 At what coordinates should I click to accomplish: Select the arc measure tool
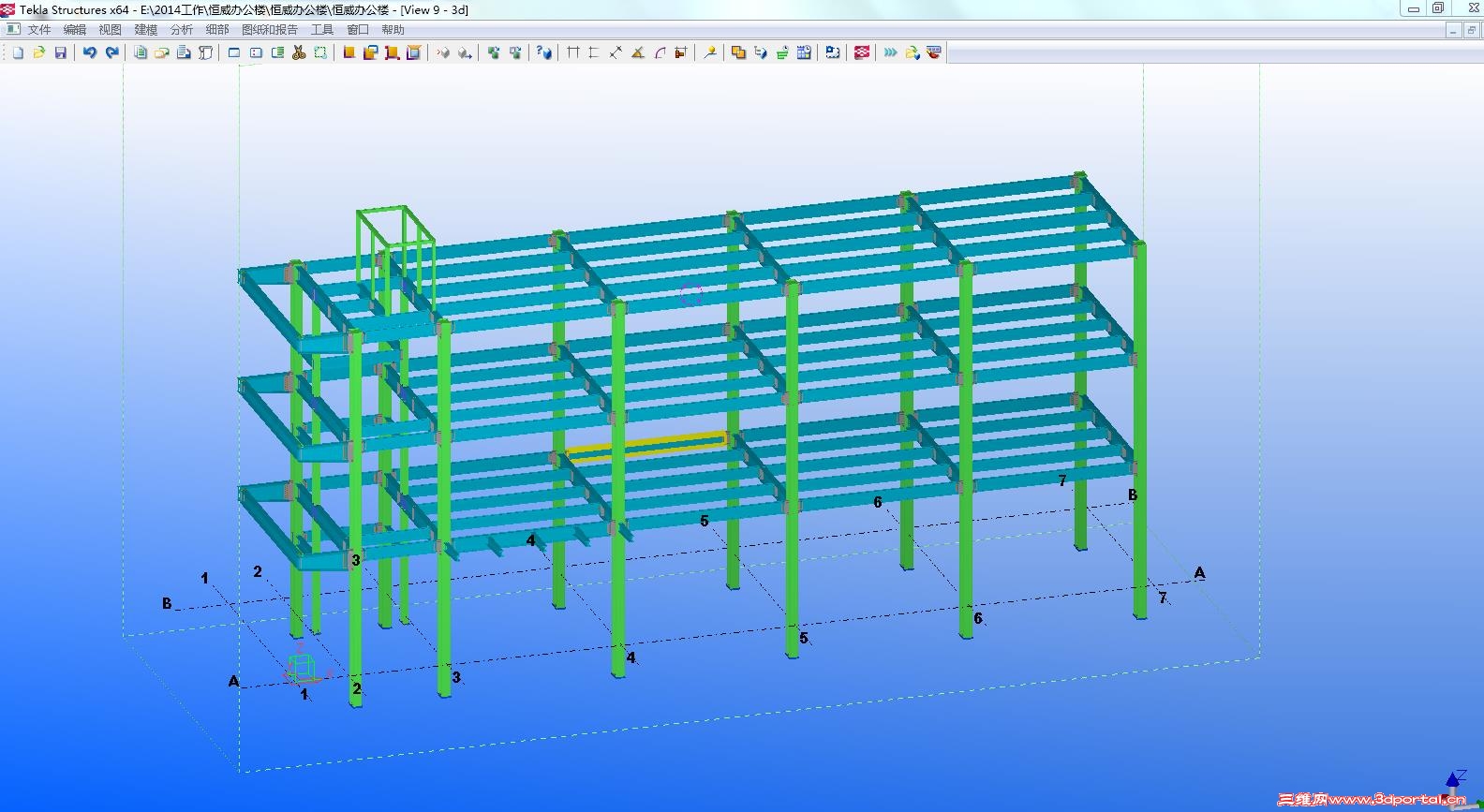660,52
